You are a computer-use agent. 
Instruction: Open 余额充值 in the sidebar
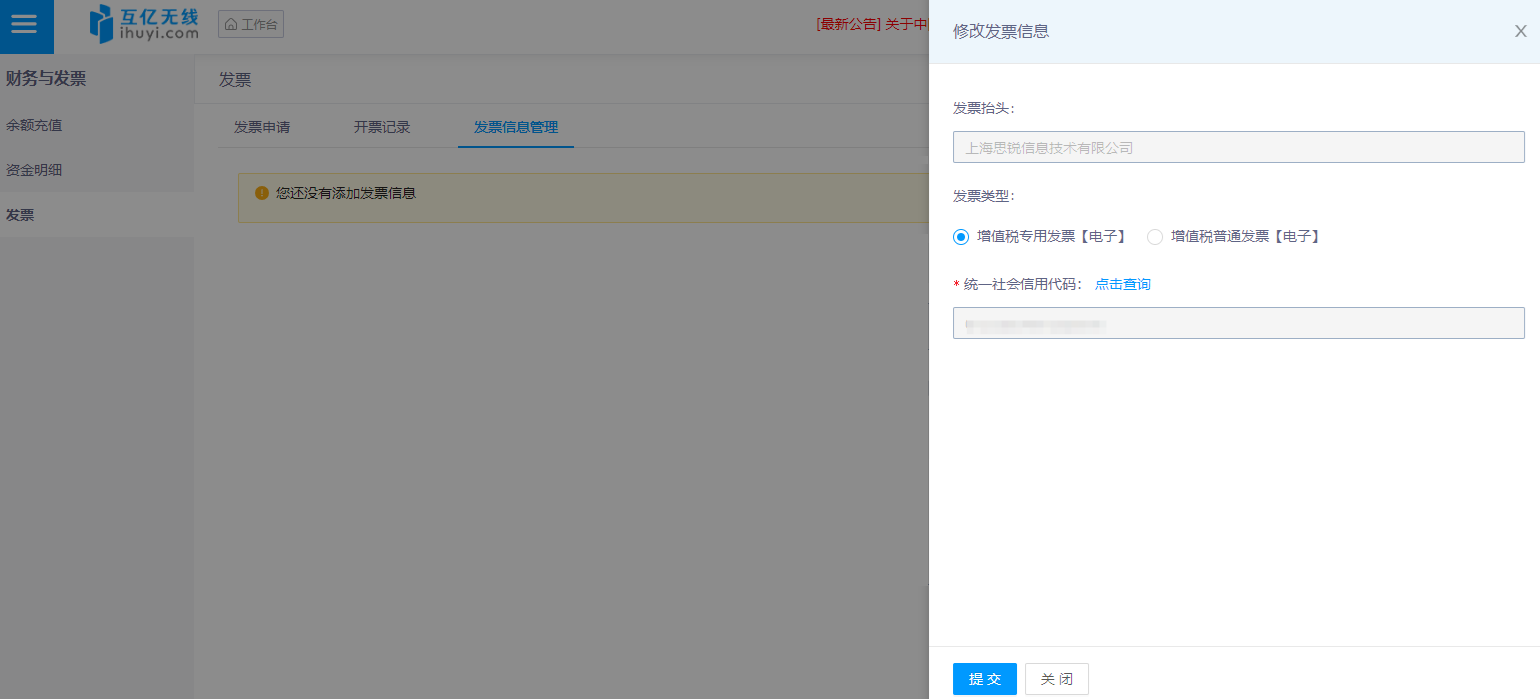[34, 125]
